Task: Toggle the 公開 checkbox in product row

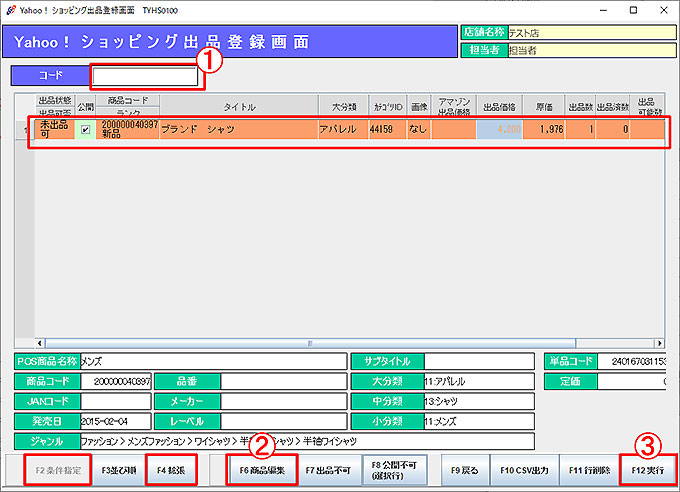Action: 85,130
